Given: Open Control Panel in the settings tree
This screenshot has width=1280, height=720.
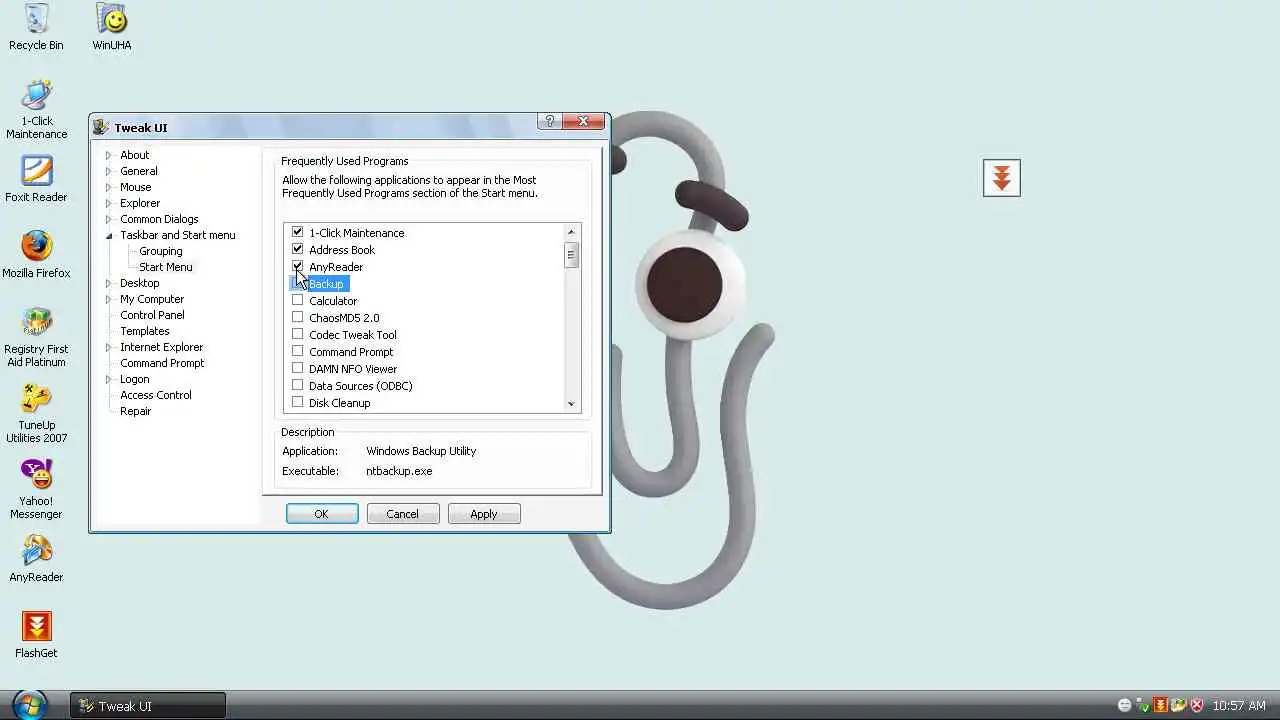Looking at the screenshot, I should [152, 315].
